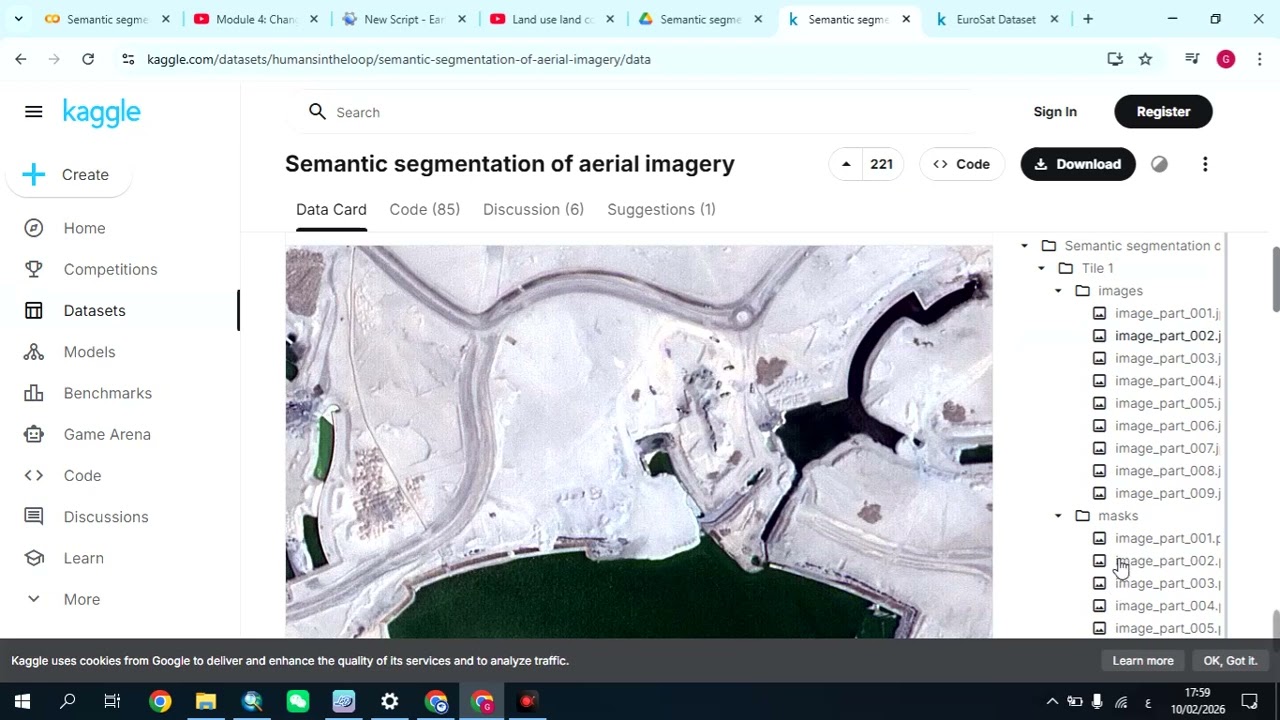Screen dimensions: 1280x720
Task: Bookmark page with star icon
Action: pos(1145,60)
